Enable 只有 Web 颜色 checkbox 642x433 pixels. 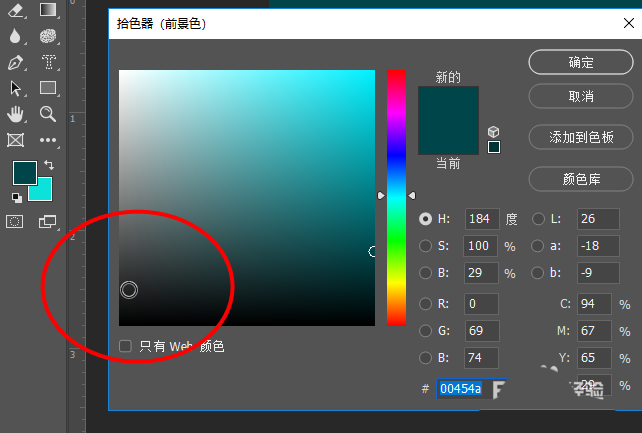click(125, 346)
